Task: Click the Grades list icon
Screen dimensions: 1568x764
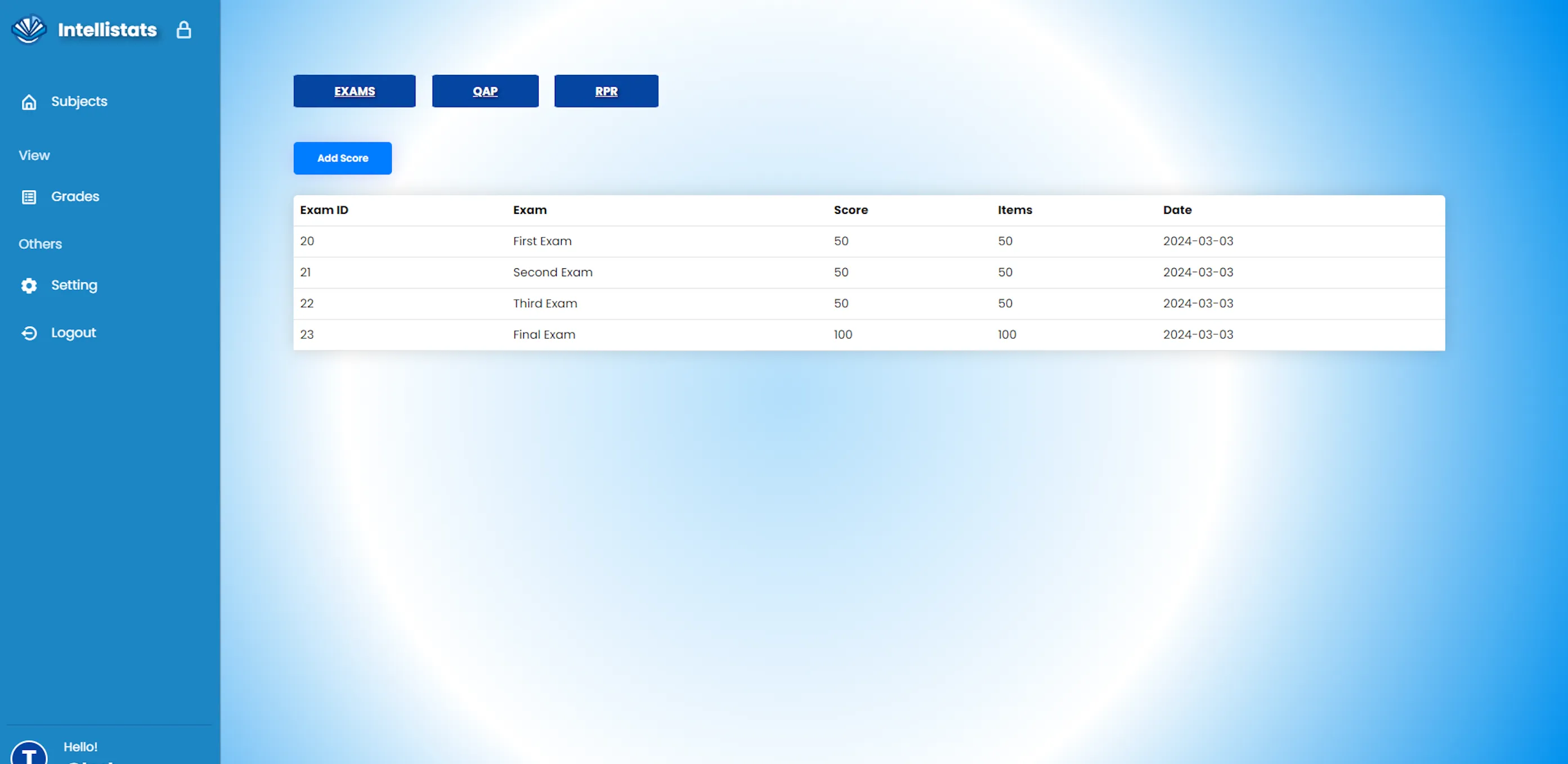Action: click(x=29, y=197)
